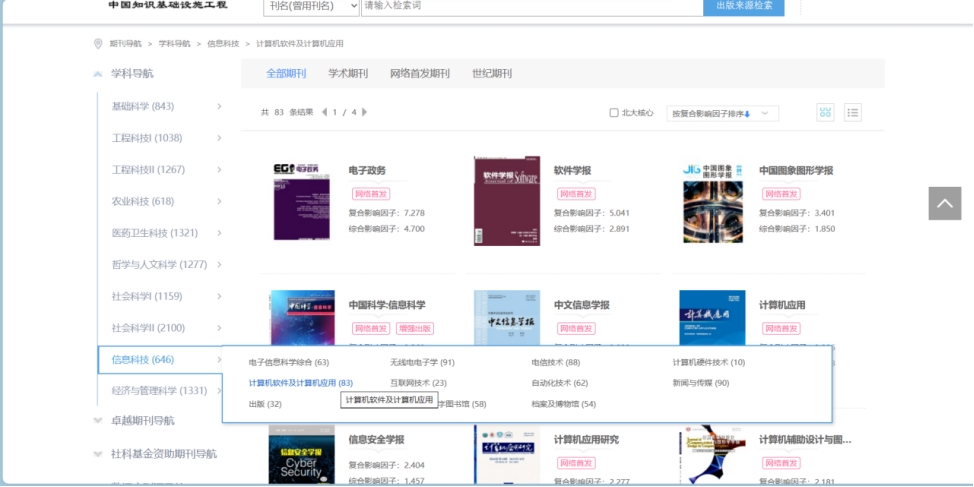Click the 信息安全学报 journal title
The height and width of the screenshot is (487, 974).
click(376, 440)
